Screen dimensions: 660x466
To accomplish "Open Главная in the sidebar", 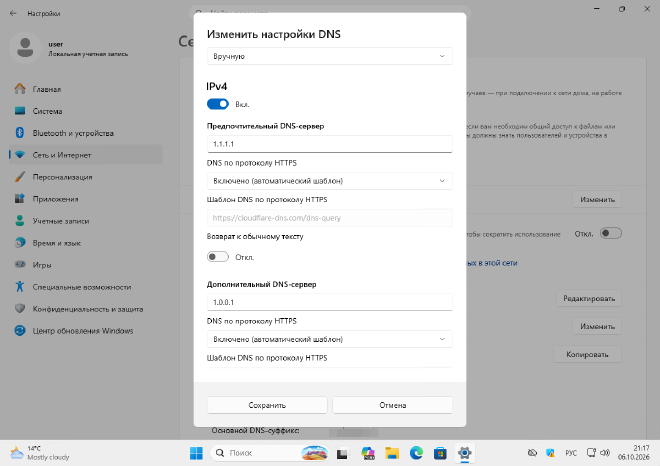I will click(x=85, y=89).
